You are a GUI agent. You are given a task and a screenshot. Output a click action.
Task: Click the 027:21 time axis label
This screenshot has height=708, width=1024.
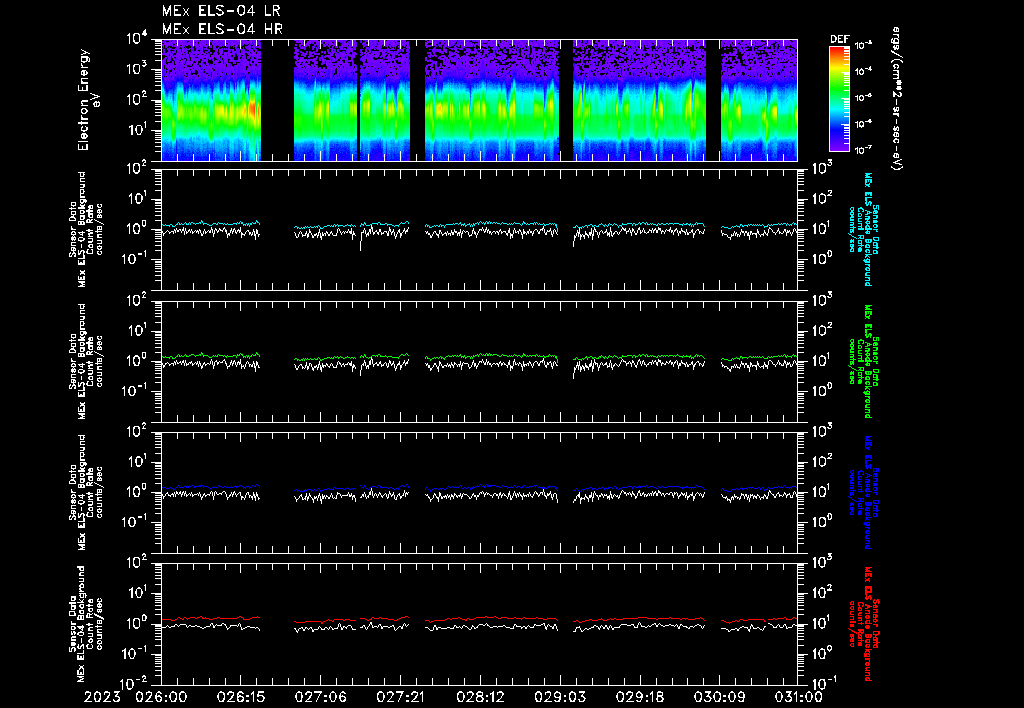[400, 697]
